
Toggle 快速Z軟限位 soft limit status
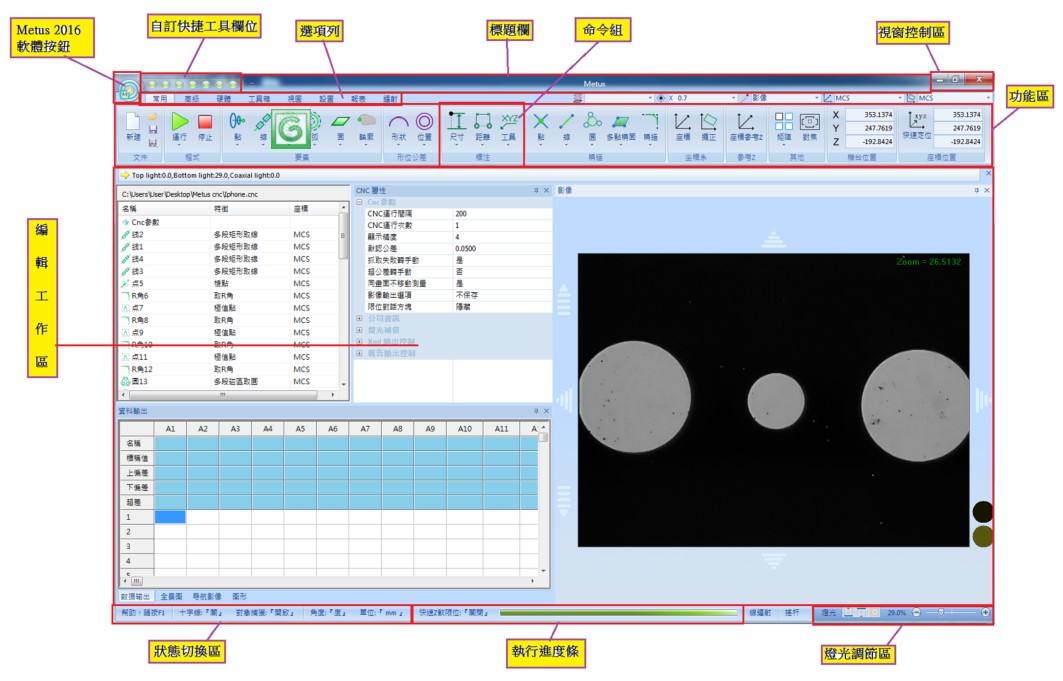[x=454, y=613]
